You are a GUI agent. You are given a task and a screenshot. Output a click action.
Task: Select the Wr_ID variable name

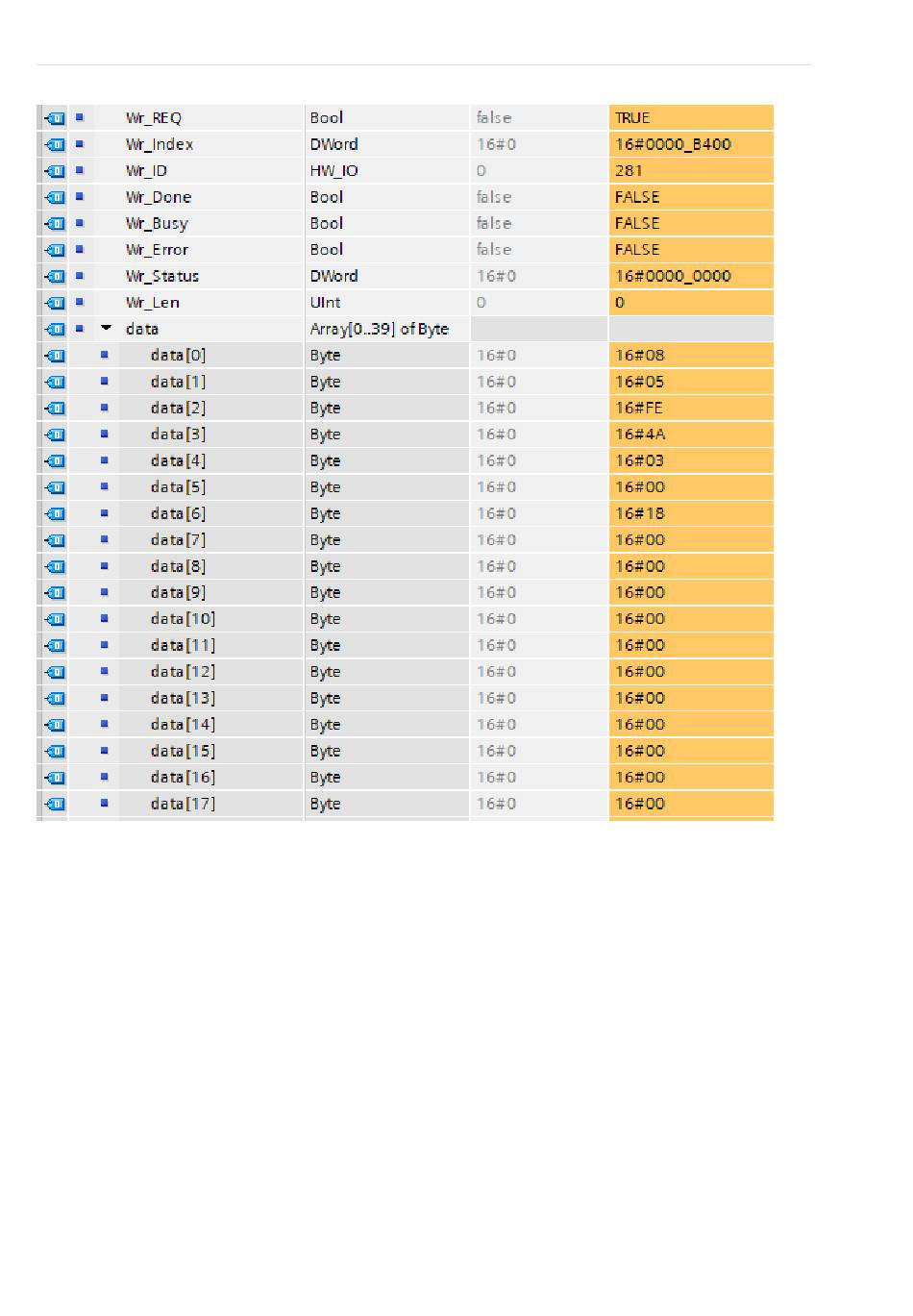(146, 171)
